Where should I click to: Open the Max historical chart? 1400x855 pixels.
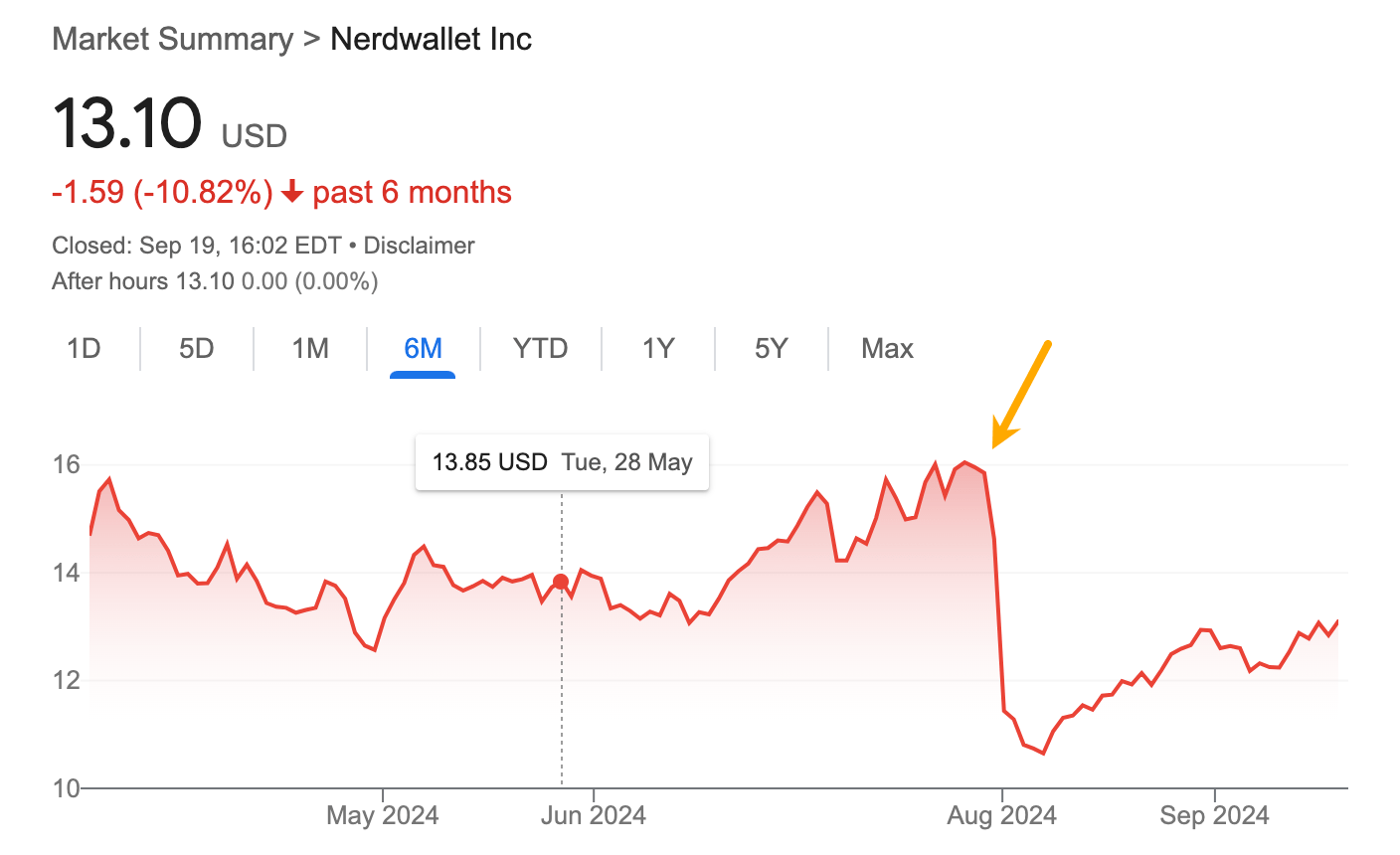(x=885, y=348)
